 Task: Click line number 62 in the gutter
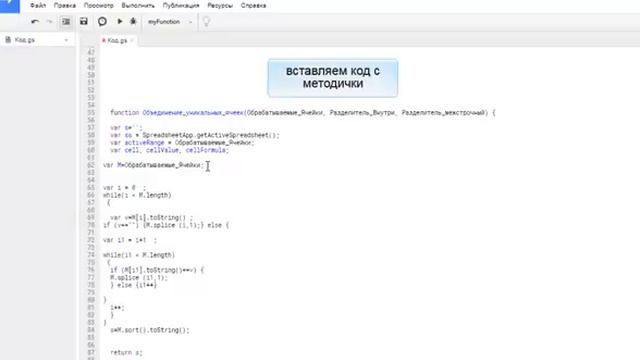tap(91, 165)
